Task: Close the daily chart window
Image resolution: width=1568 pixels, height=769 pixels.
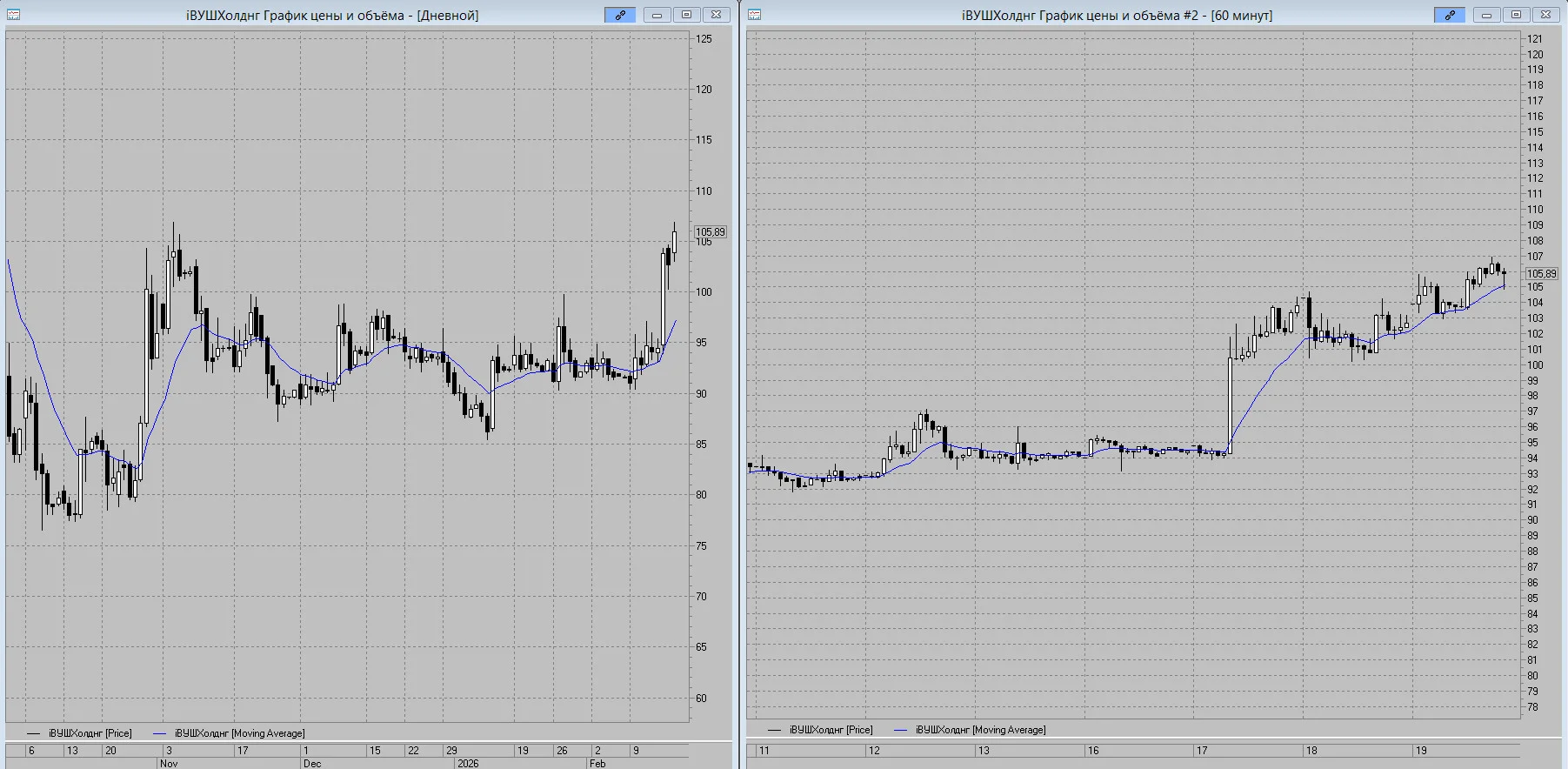Action: [x=716, y=15]
